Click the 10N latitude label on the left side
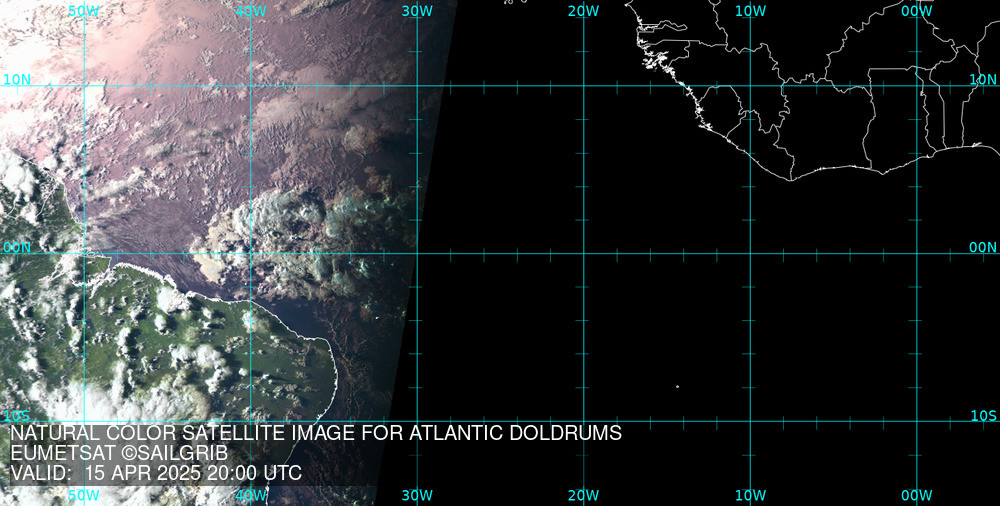 click(17, 79)
